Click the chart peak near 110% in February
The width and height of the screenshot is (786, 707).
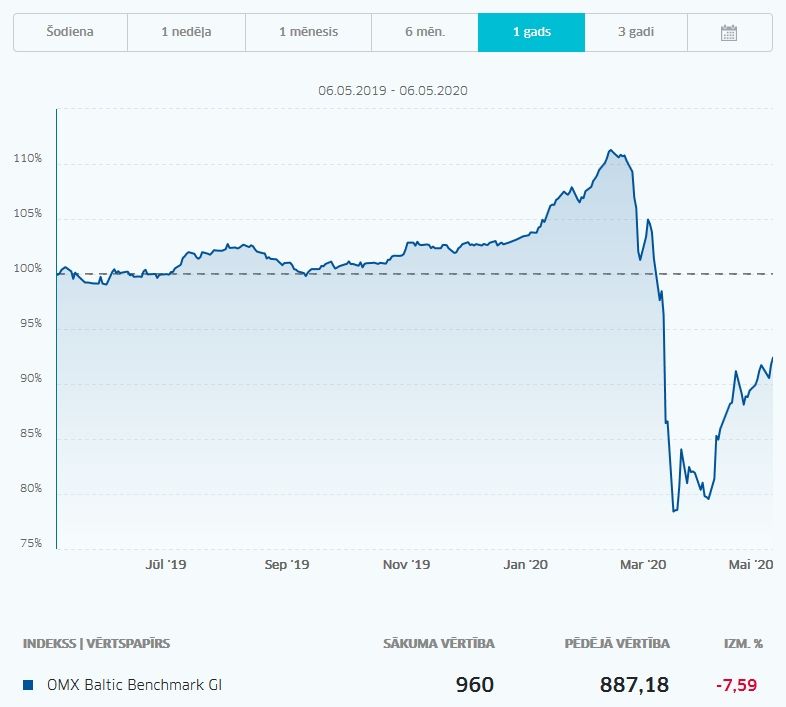(610, 150)
